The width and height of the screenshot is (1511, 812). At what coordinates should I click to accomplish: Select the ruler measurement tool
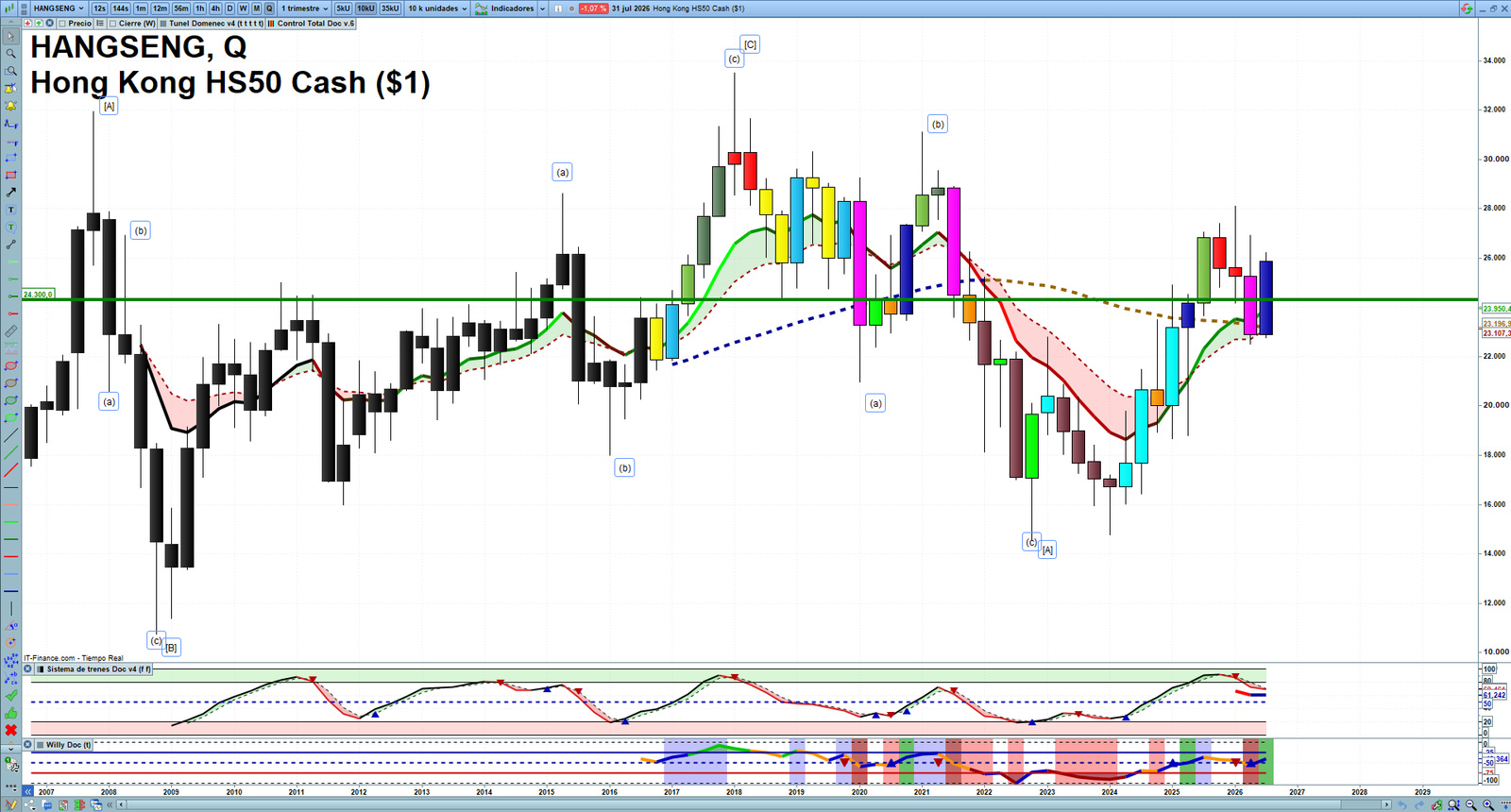point(10,331)
